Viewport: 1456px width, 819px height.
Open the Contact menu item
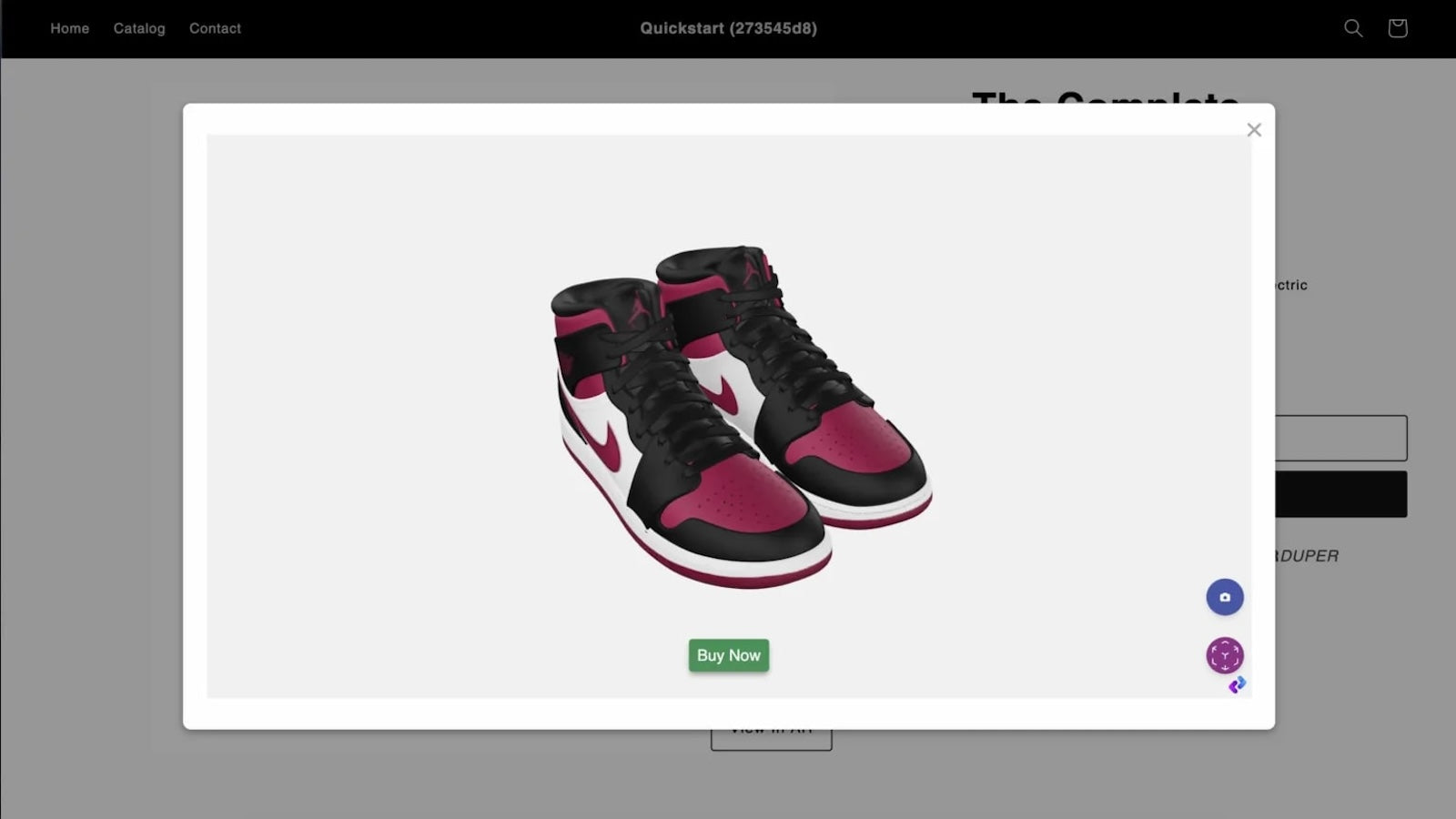[x=215, y=28]
